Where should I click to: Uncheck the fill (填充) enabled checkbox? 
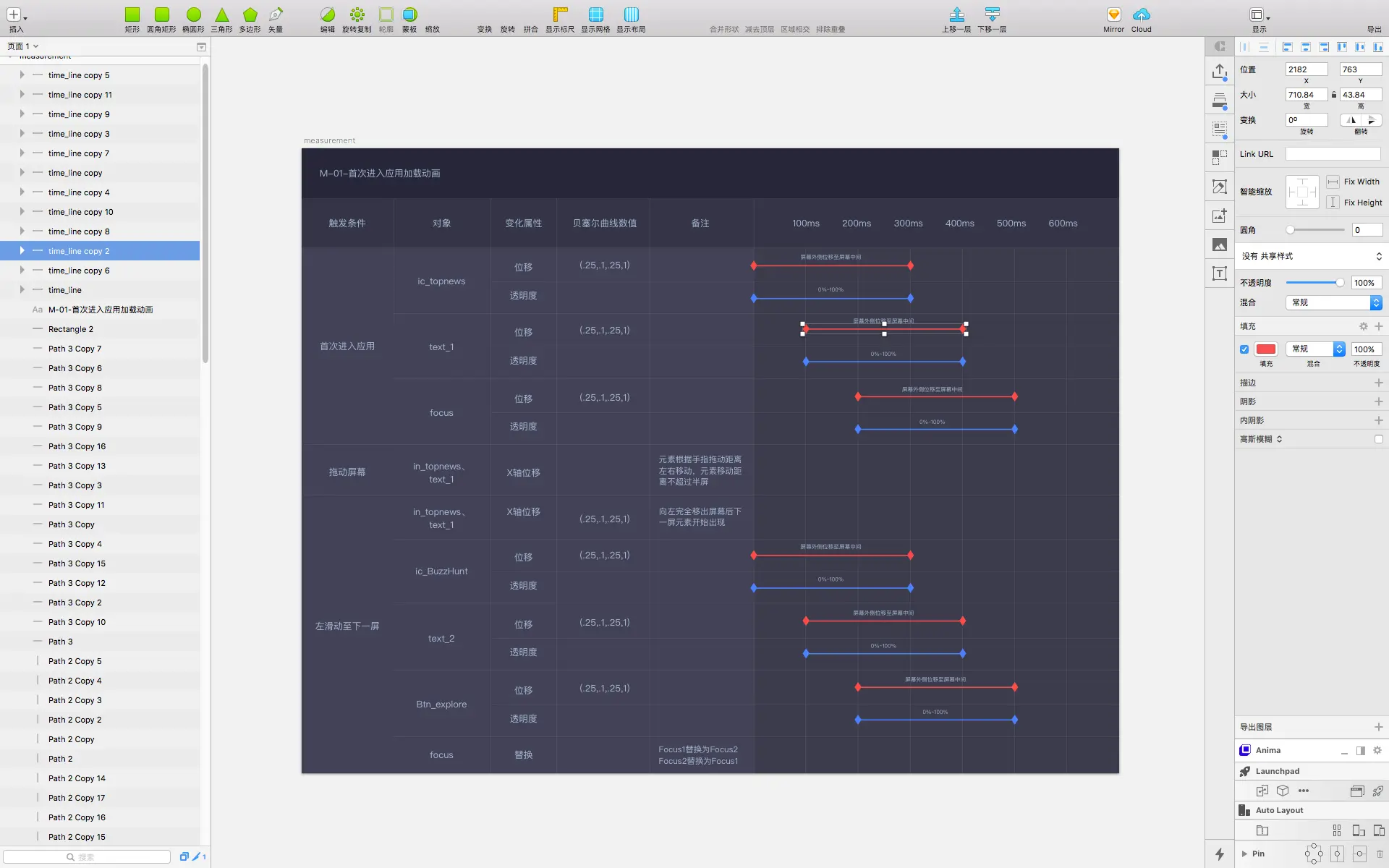tap(1244, 349)
